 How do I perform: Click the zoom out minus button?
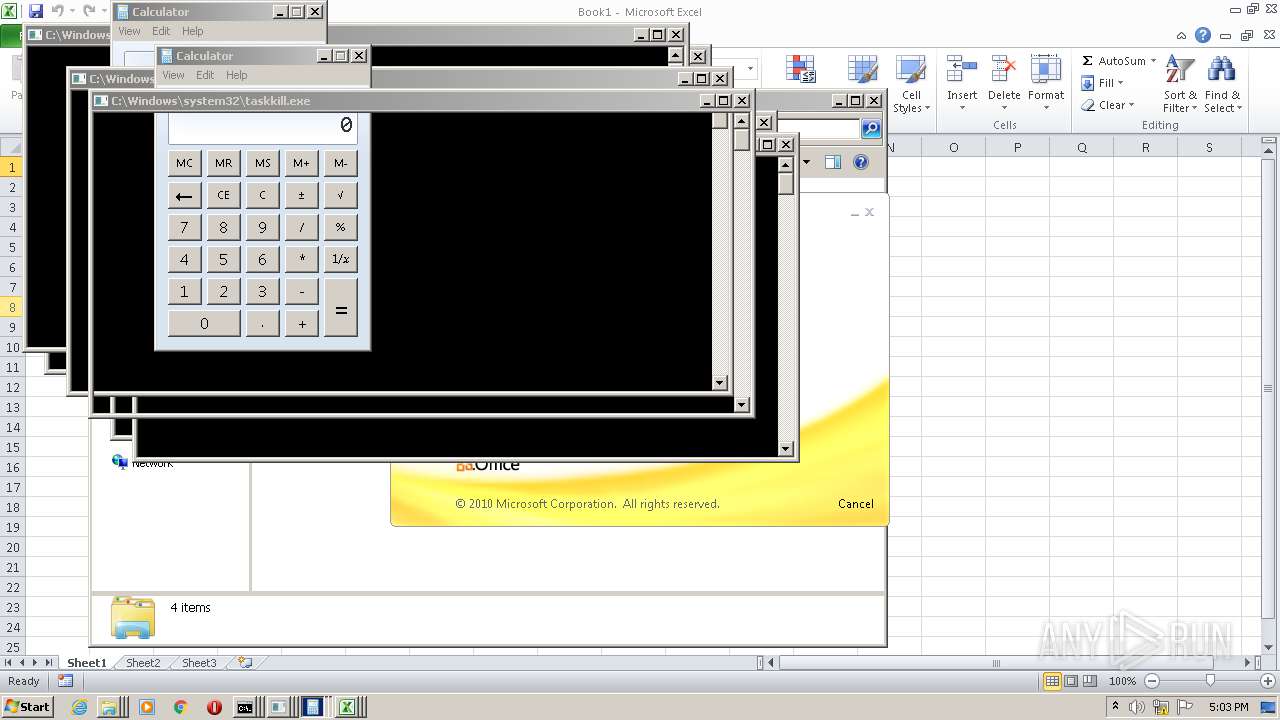[x=1151, y=681]
